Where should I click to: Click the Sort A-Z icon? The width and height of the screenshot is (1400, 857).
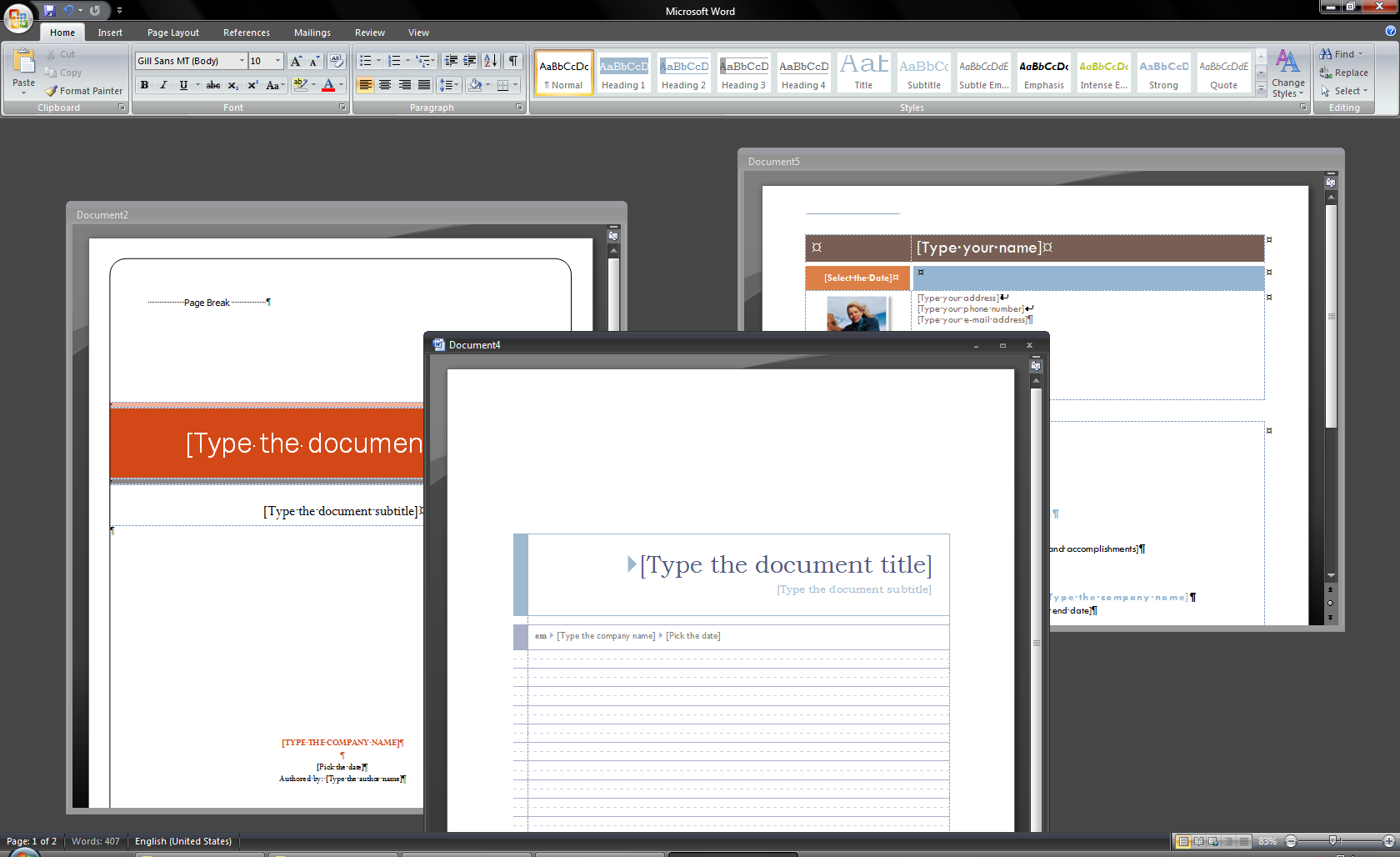491,61
